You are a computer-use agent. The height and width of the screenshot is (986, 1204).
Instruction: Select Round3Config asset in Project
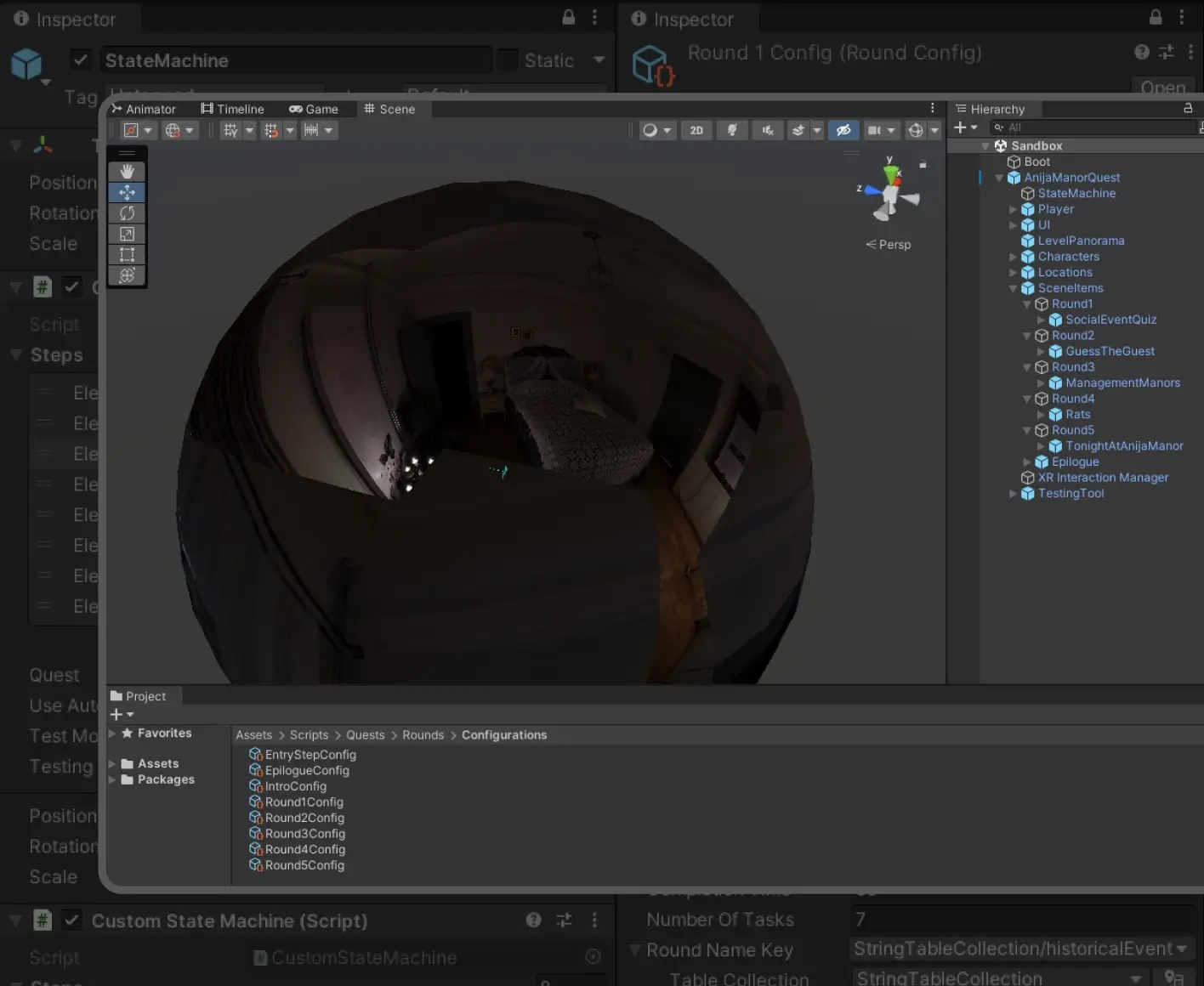[x=304, y=834]
